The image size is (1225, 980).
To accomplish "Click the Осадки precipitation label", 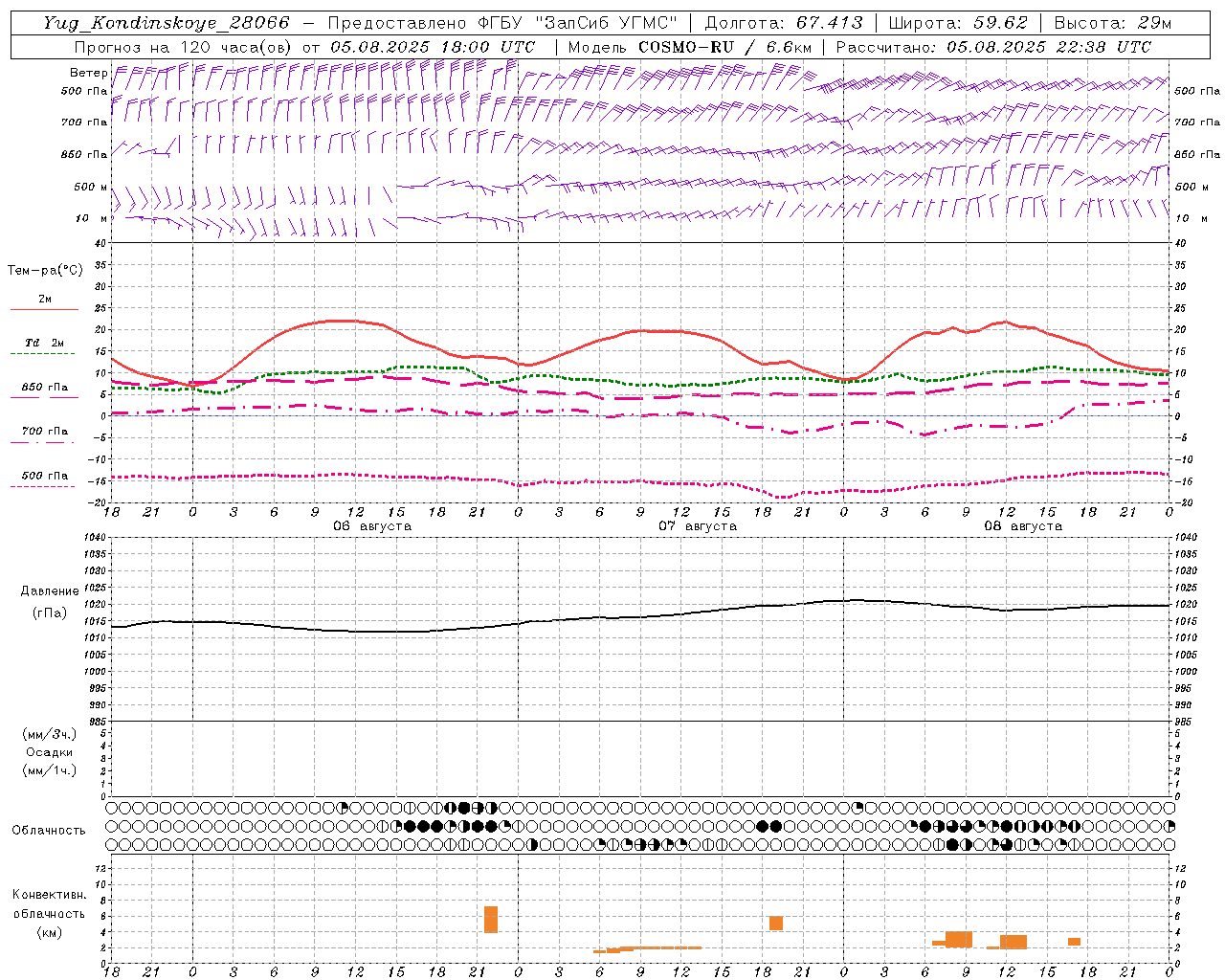I will [50, 752].
